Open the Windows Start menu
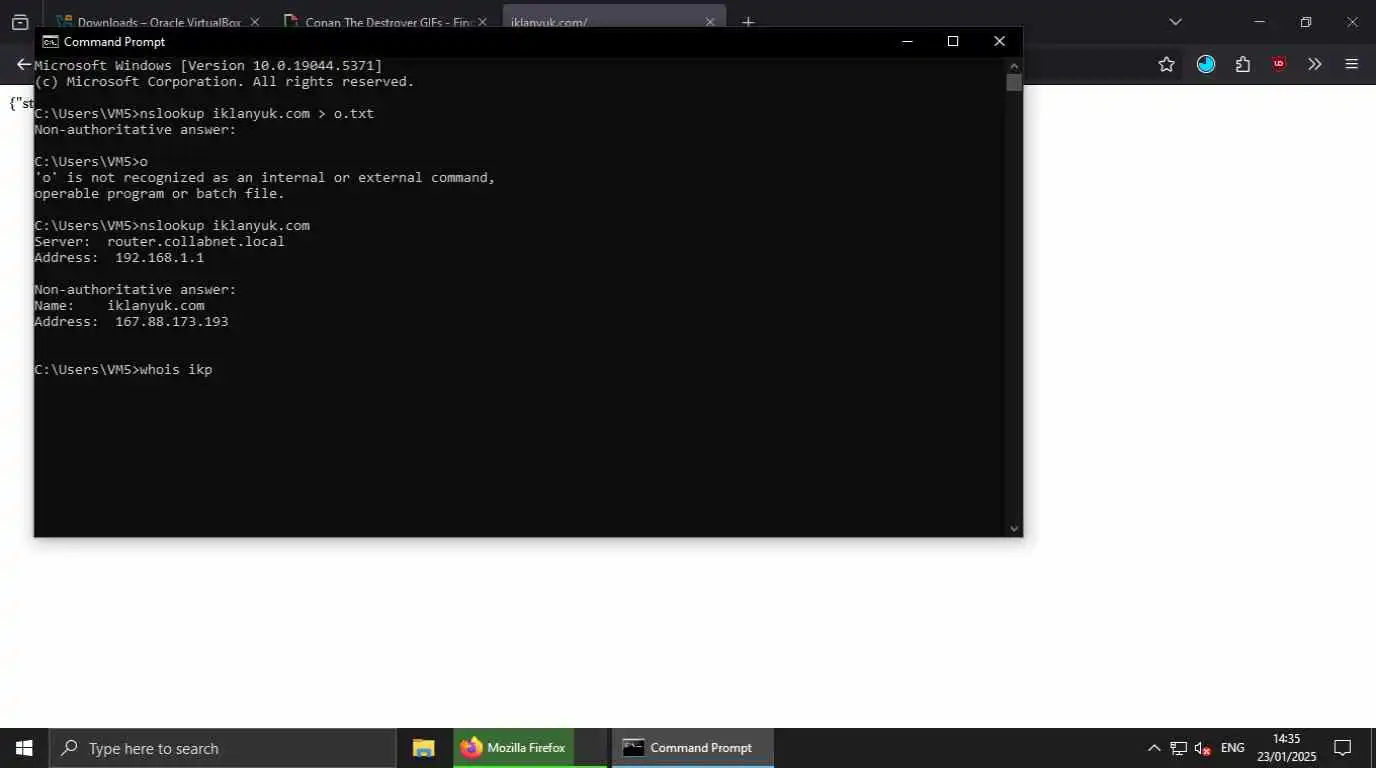1376x768 pixels. (24, 748)
